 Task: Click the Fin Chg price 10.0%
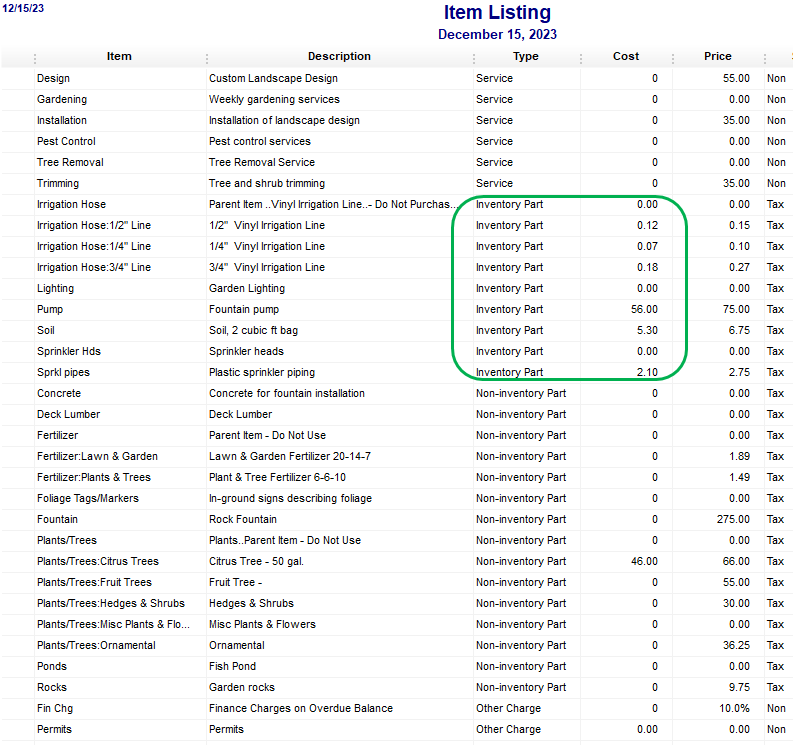point(734,709)
